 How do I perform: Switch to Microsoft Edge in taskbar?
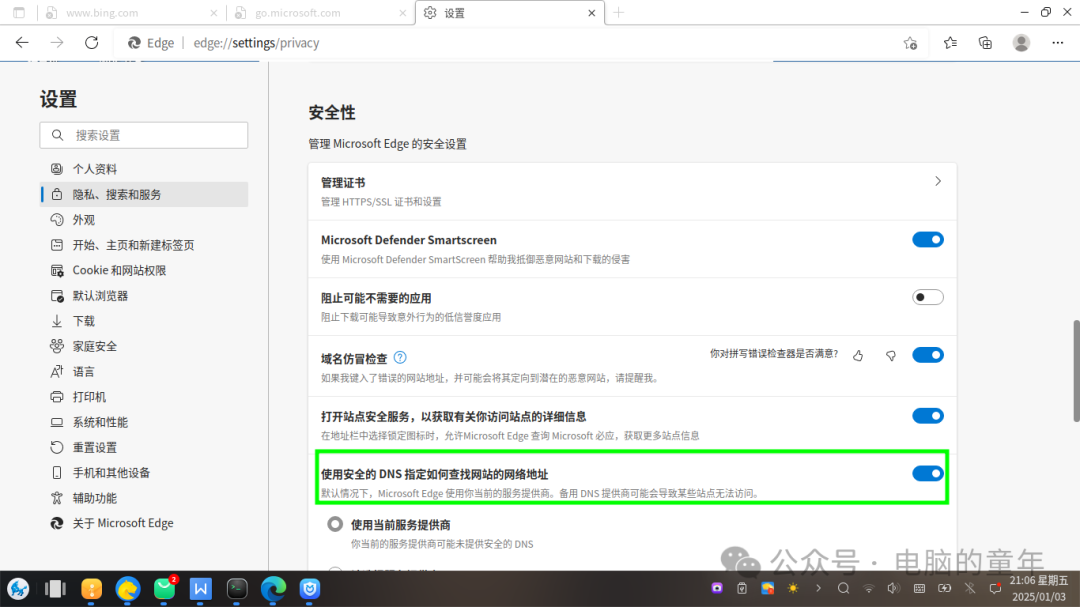click(x=273, y=589)
